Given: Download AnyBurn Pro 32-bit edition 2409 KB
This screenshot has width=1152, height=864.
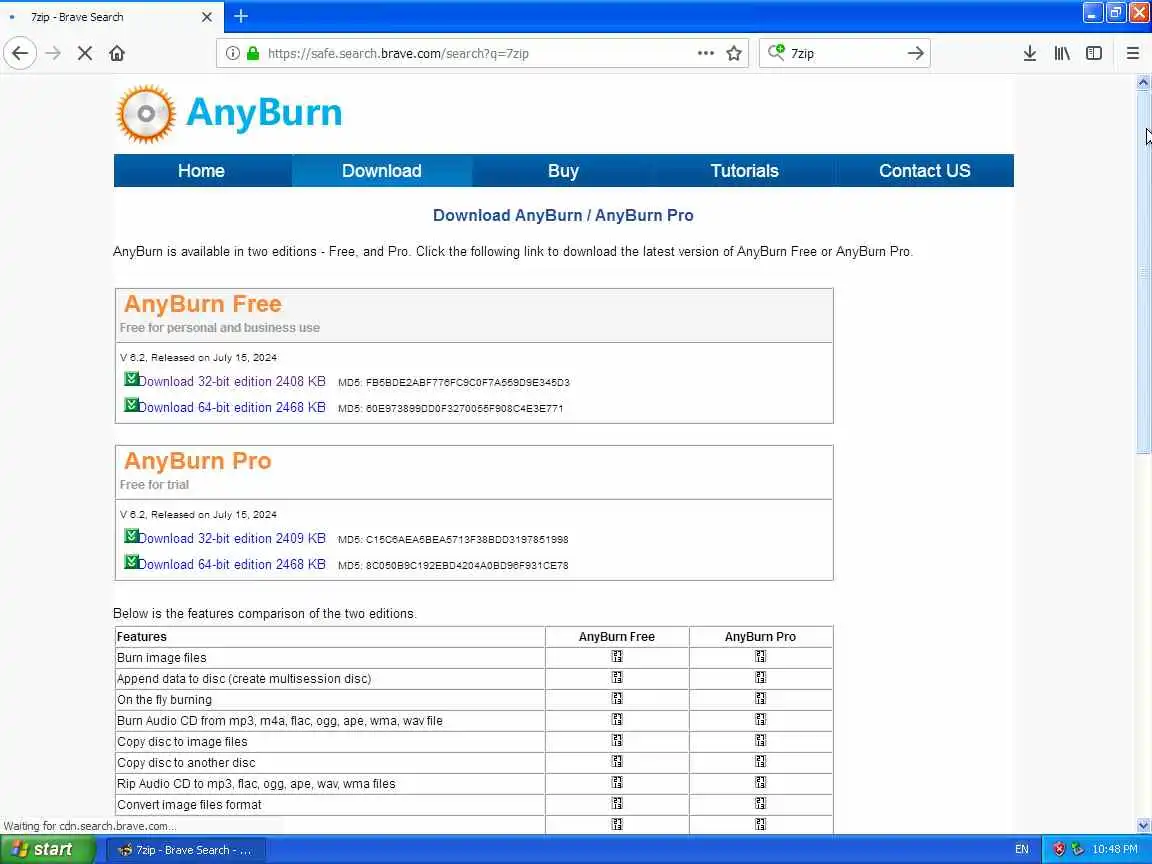Looking at the screenshot, I should coord(231,539).
